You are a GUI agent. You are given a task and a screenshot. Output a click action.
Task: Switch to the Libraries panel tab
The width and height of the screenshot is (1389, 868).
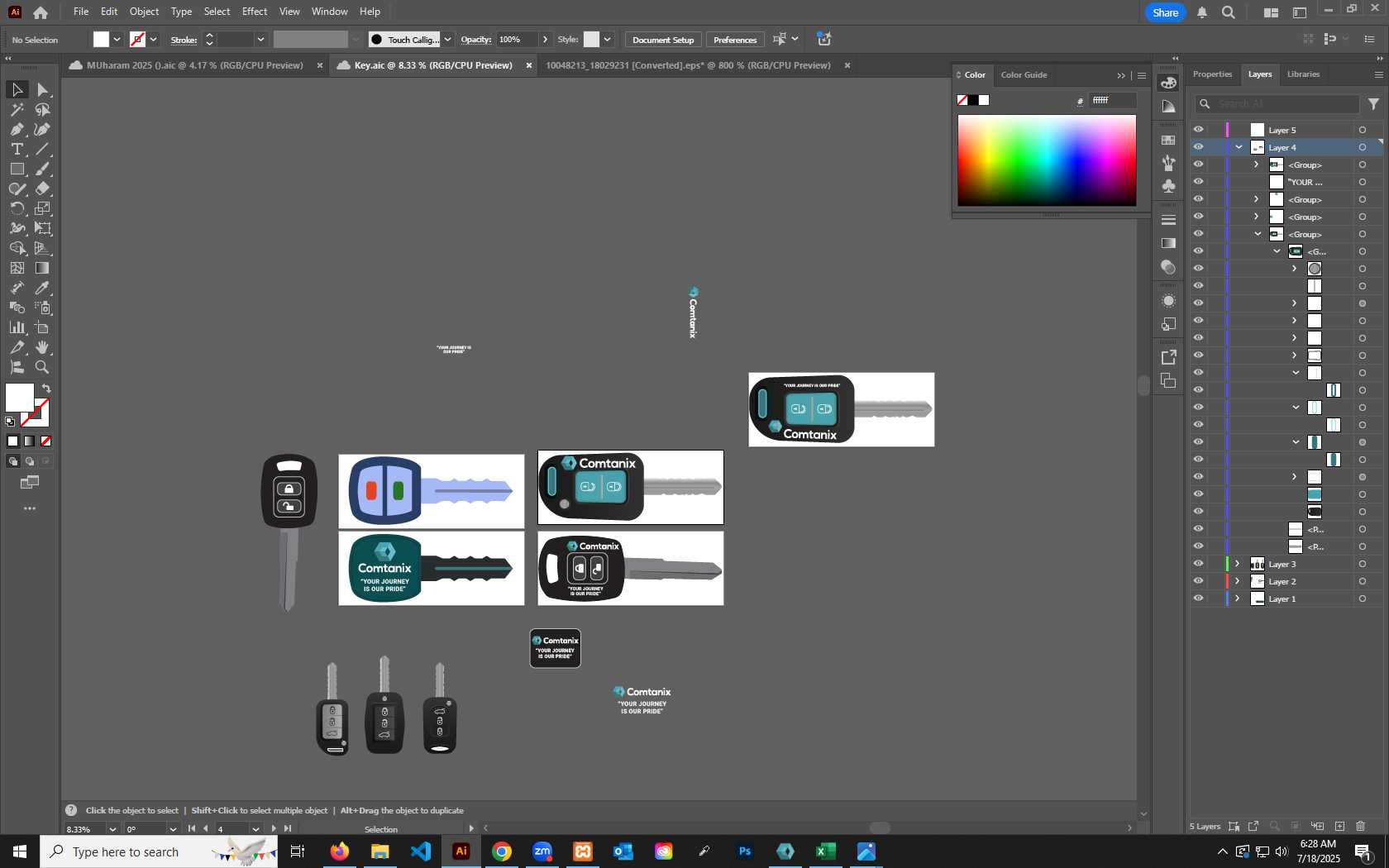click(1303, 74)
